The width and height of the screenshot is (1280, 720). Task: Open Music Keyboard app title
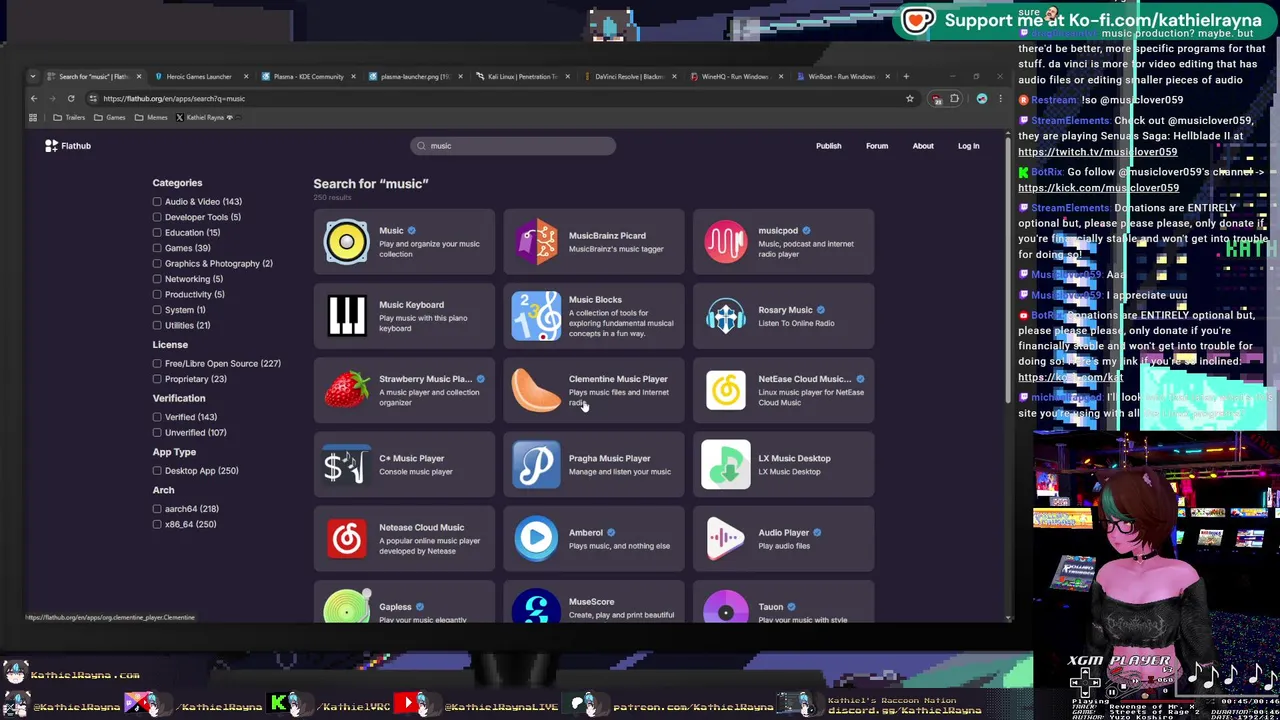(x=411, y=305)
